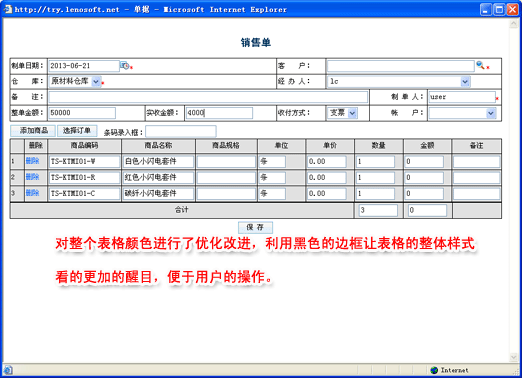Click the scrollbar up arrow
This screenshot has height=378, width=522.
pyautogui.click(x=513, y=24)
